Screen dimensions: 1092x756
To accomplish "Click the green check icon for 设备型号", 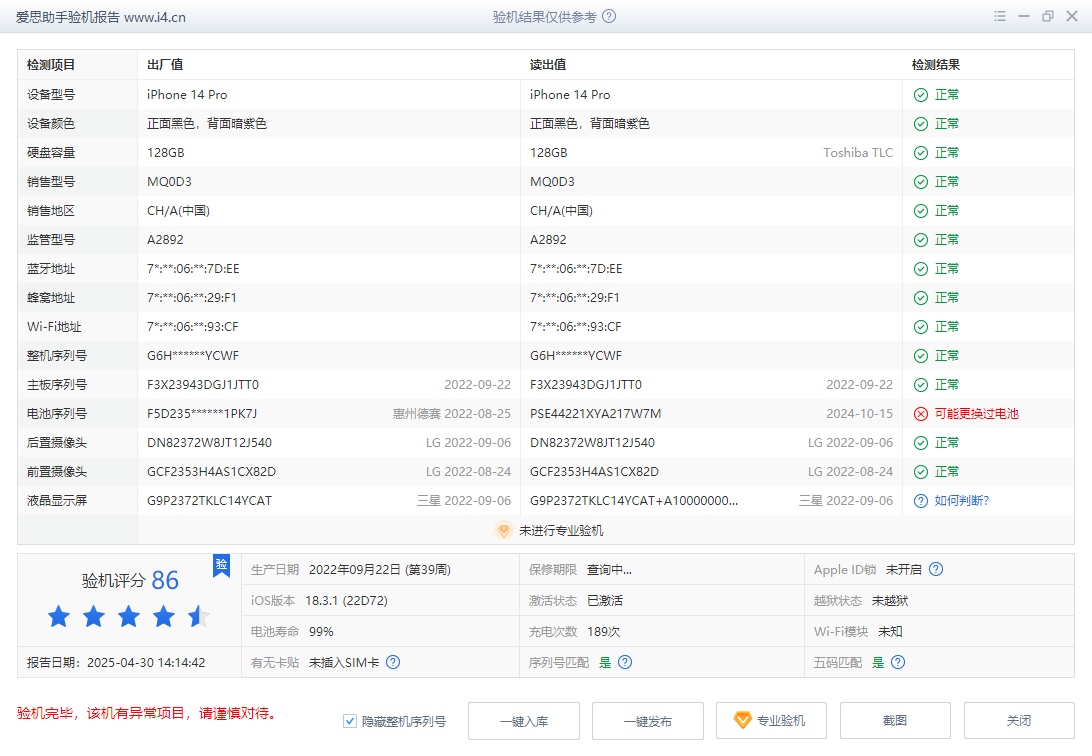I will pyautogui.click(x=921, y=95).
